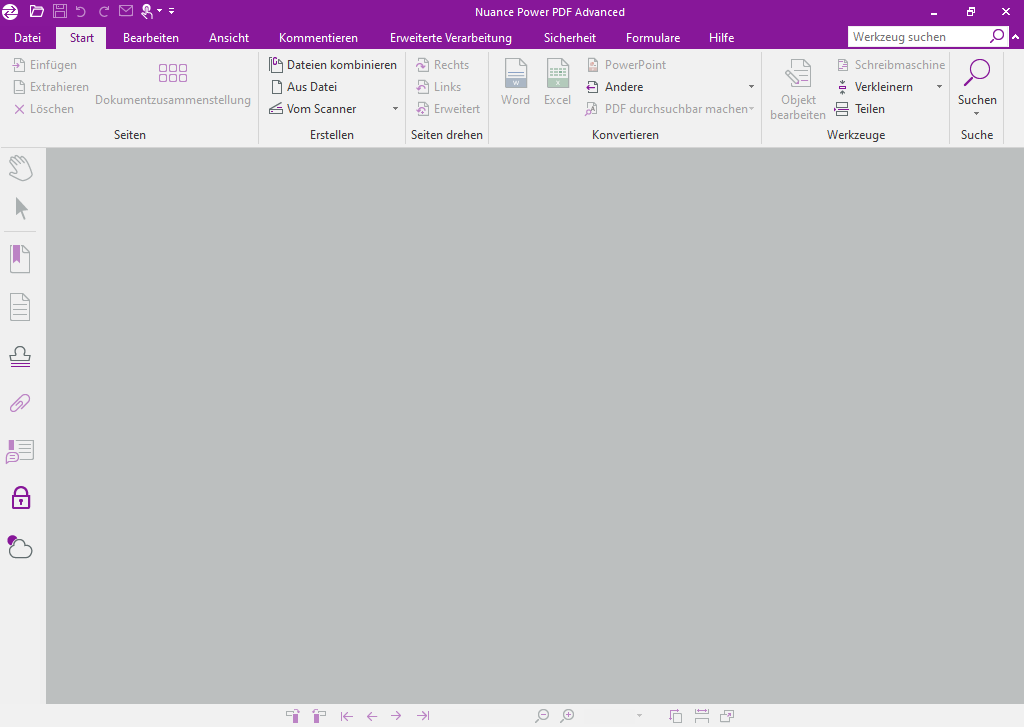The width and height of the screenshot is (1024, 727).
Task: Open the Datei menu
Action: coord(28,38)
